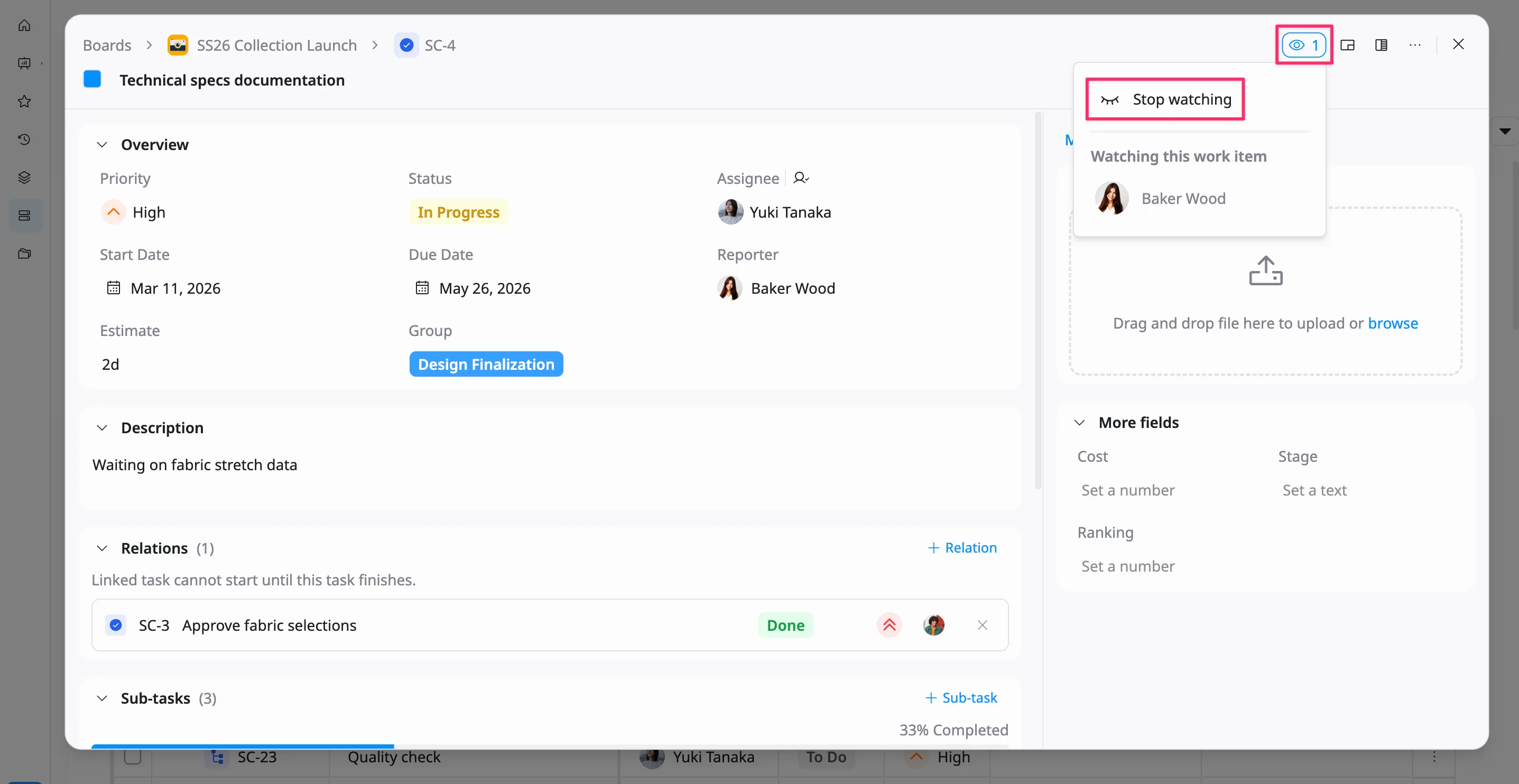
Task: Click the May 26, 2026 due date
Action: point(485,288)
